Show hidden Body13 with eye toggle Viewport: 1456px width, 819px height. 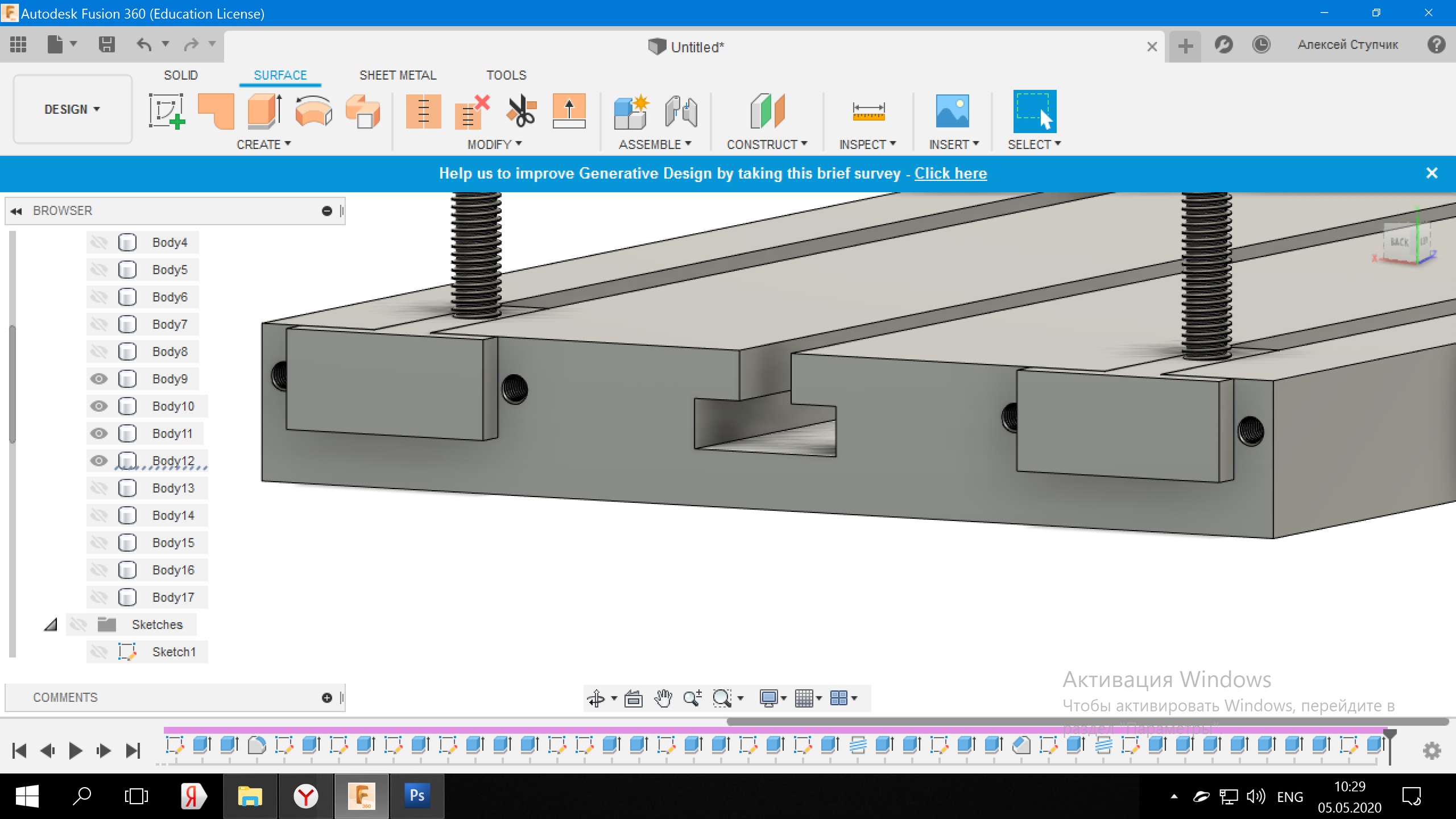[x=99, y=488]
